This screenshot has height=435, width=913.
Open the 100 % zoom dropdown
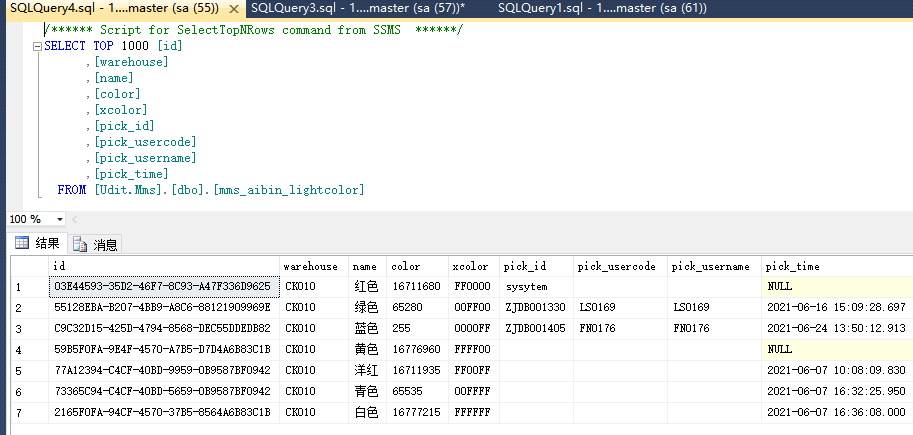(x=50, y=219)
